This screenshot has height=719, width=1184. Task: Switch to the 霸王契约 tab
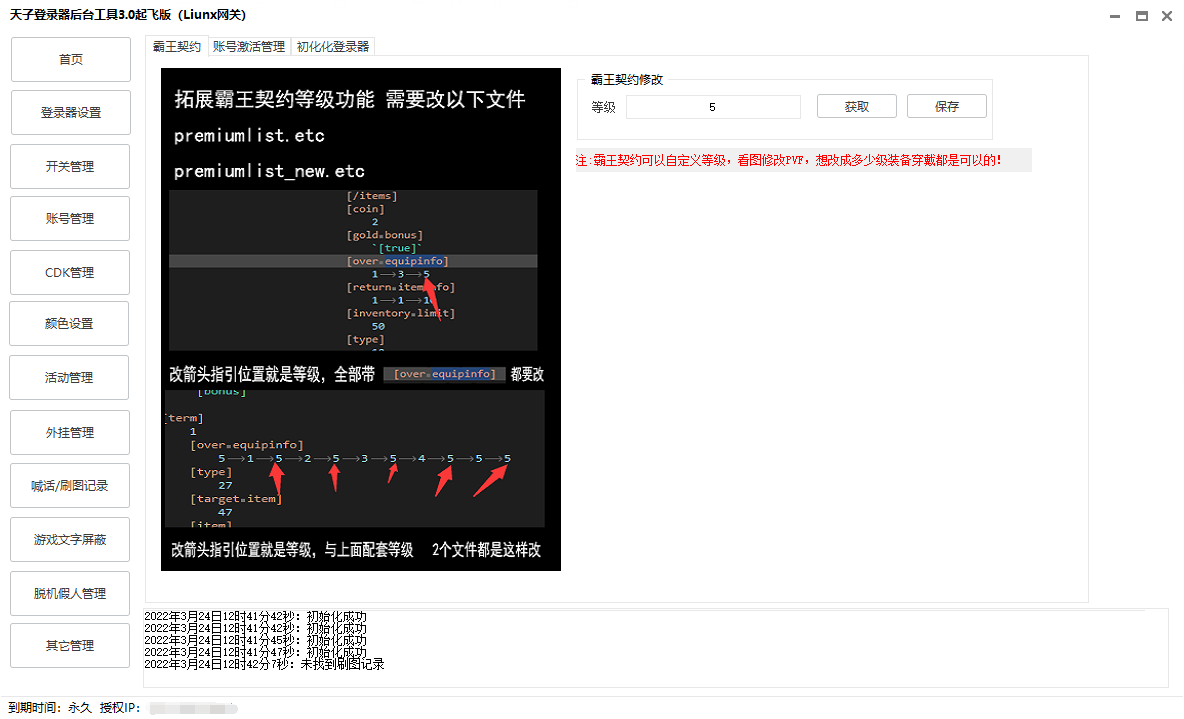click(177, 47)
